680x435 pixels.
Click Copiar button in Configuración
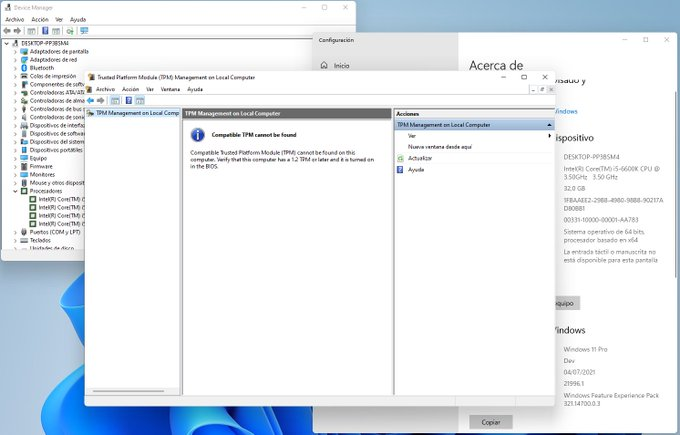click(491, 422)
